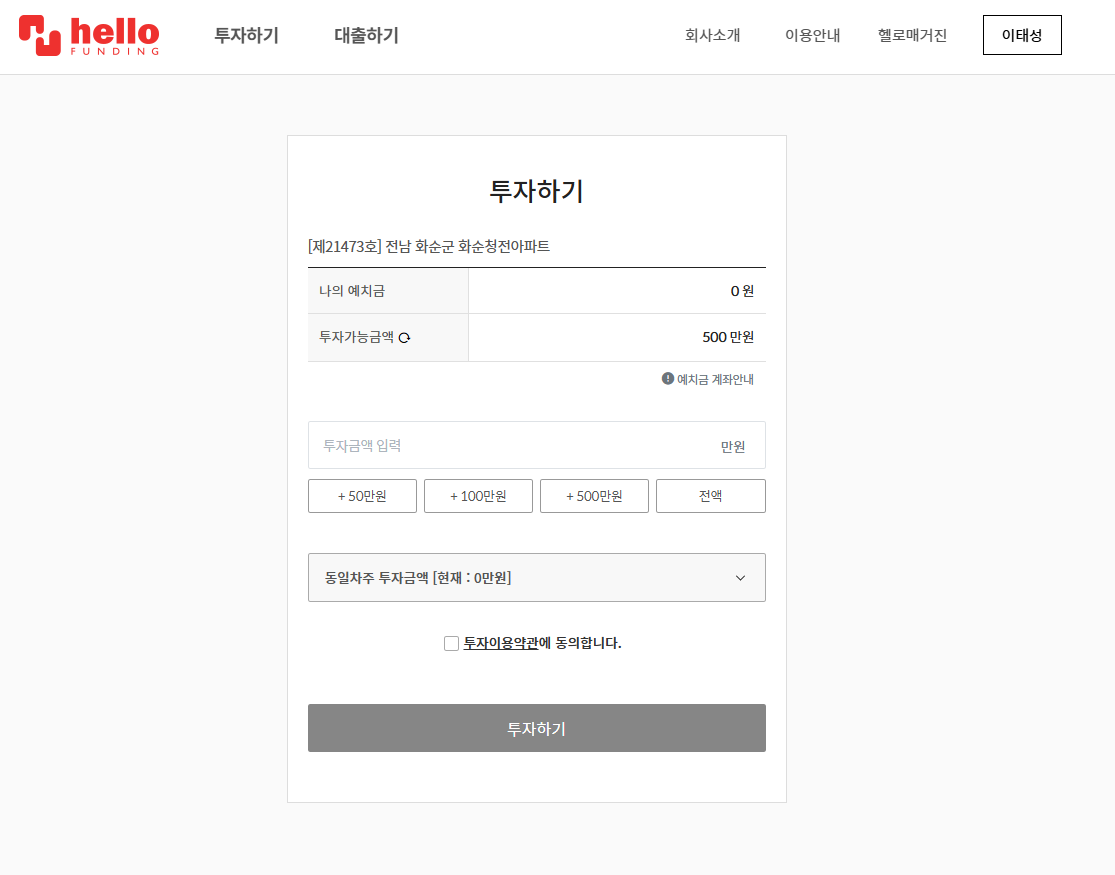1115x875 pixels.
Task: Open the 이용안내 menu item
Action: coord(812,35)
